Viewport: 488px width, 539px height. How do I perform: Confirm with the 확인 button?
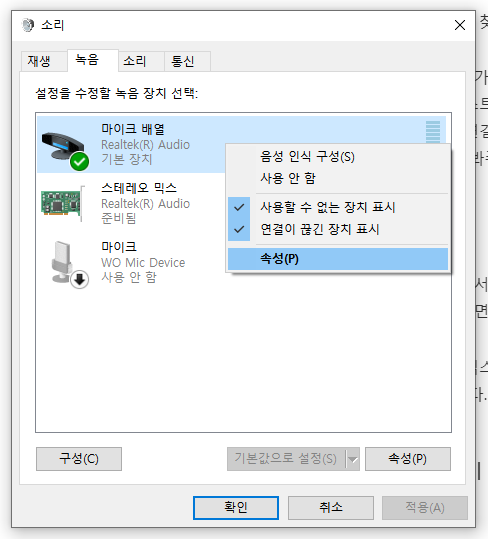(236, 508)
